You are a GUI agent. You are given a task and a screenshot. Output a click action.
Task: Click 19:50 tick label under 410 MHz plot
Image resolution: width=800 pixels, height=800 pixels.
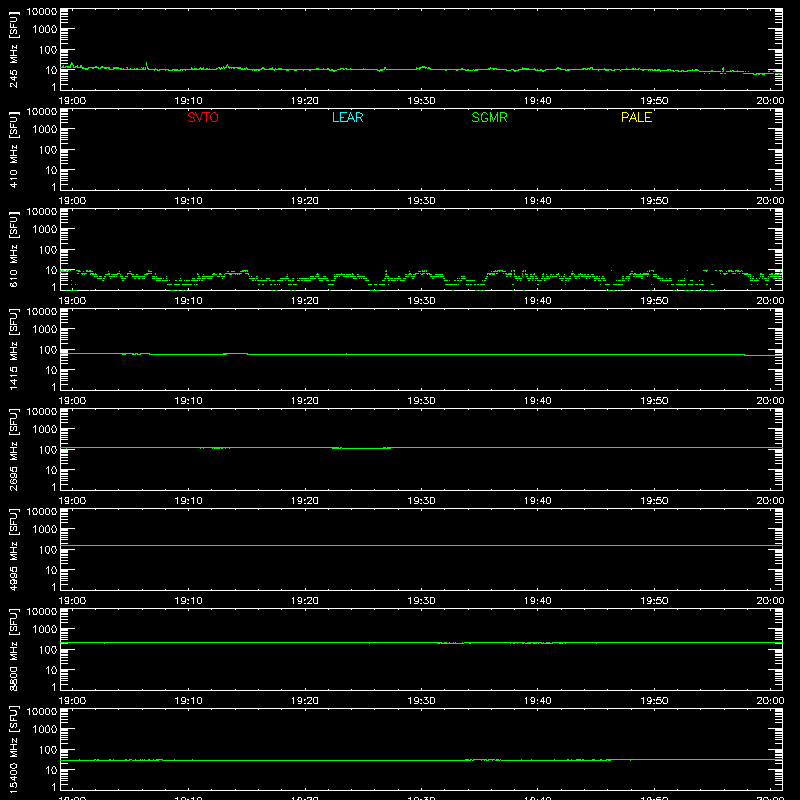(x=654, y=201)
